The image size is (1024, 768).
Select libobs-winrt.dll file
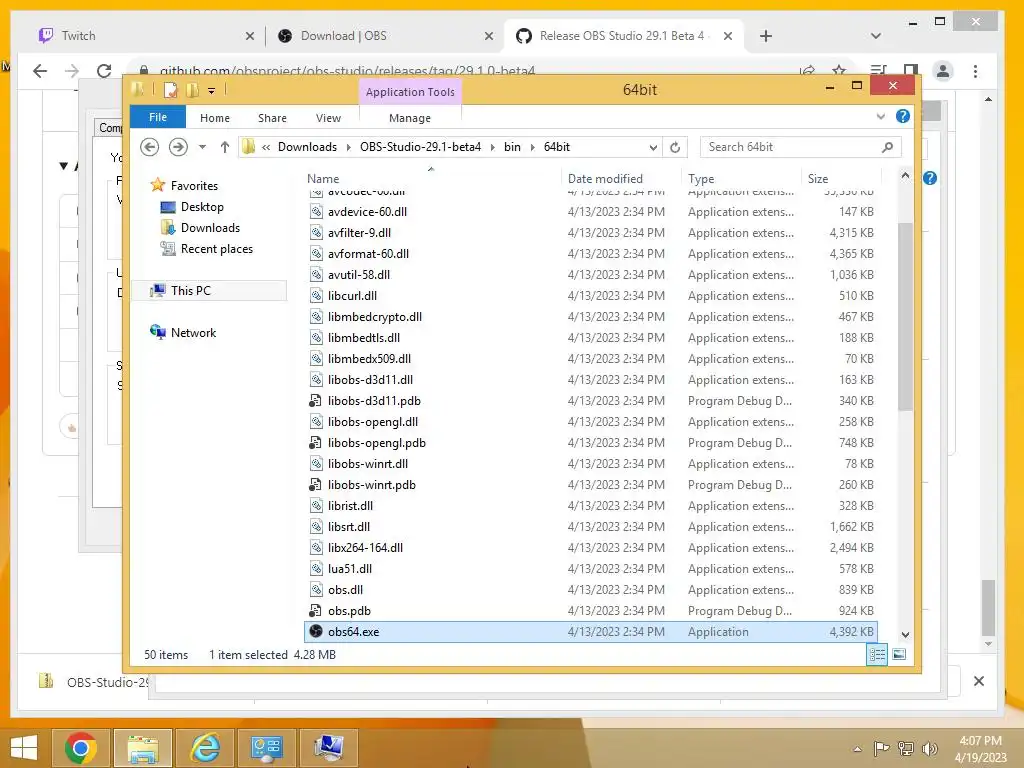pyautogui.click(x=368, y=464)
